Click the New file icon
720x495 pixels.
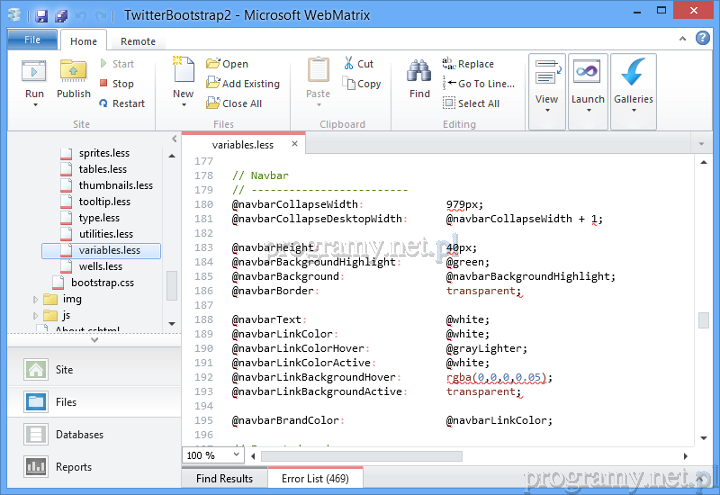click(x=183, y=70)
